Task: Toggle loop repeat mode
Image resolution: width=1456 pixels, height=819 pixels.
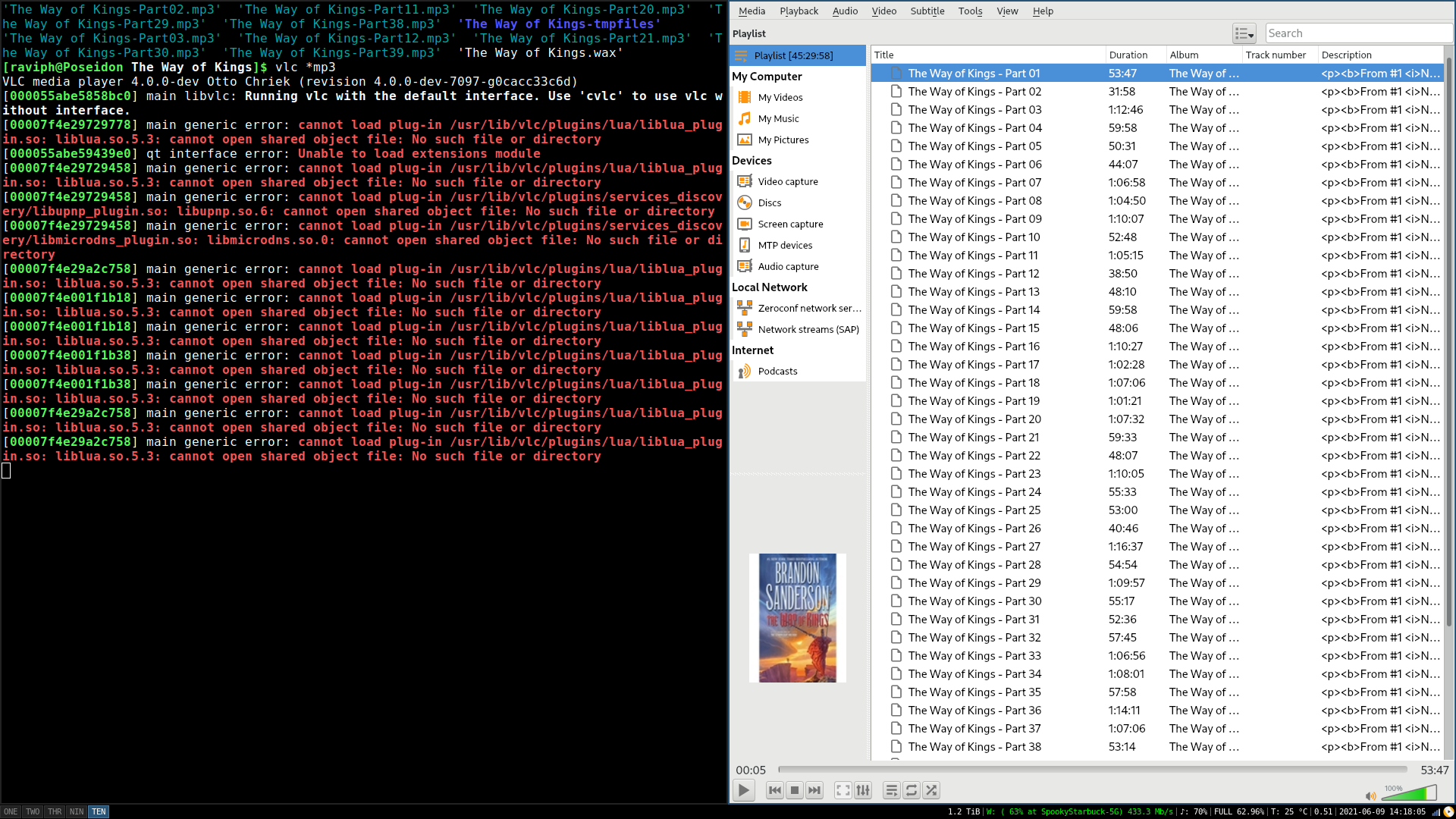Action: click(912, 790)
